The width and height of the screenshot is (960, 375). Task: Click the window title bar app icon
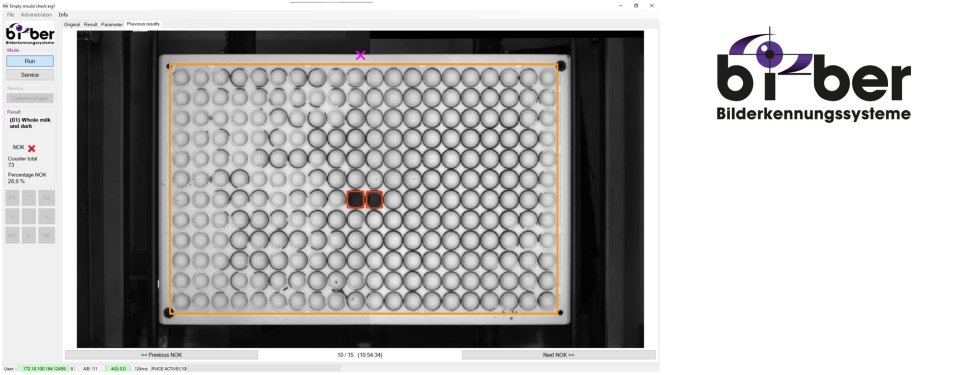6,5
